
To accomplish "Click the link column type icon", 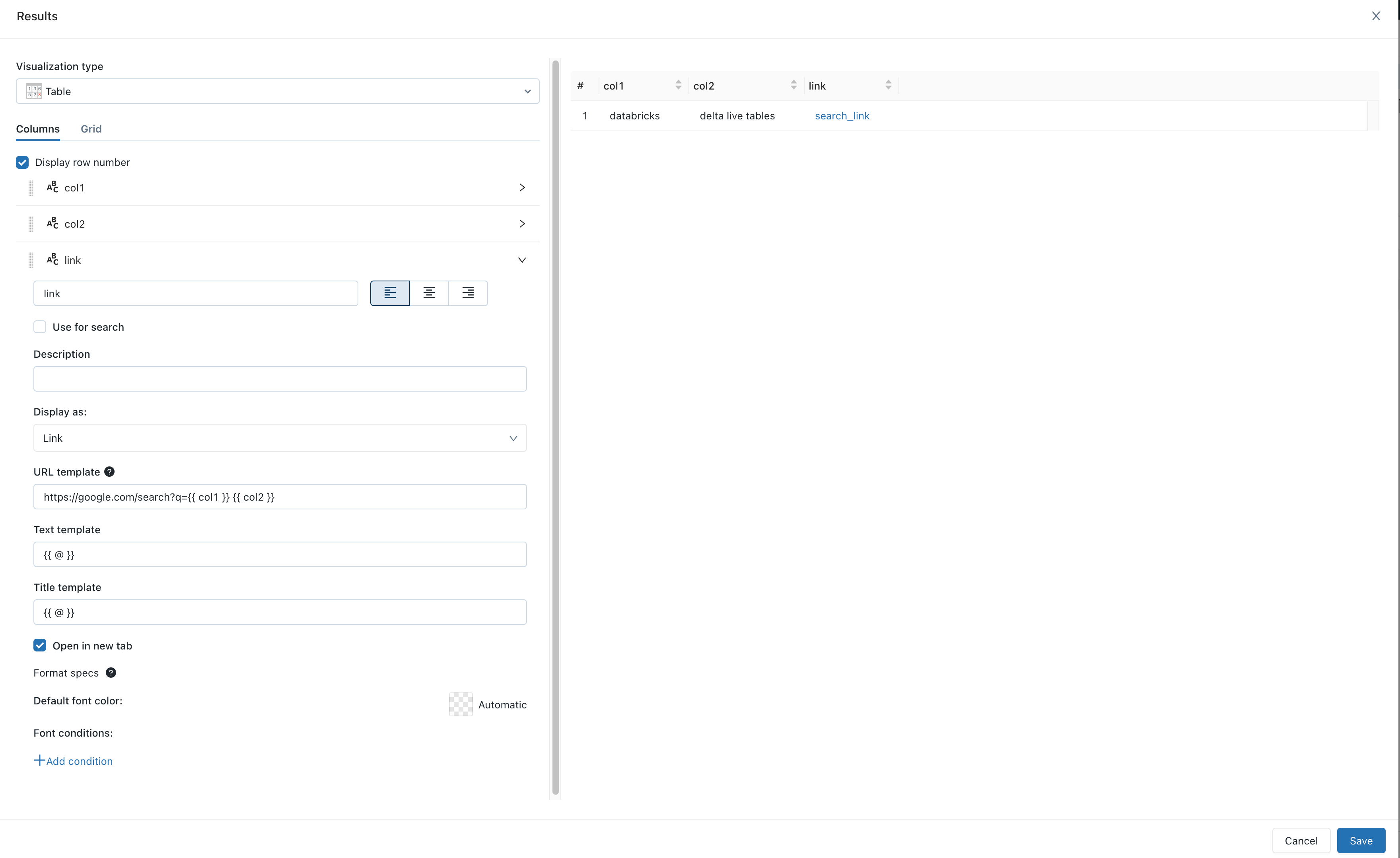I will 53,260.
